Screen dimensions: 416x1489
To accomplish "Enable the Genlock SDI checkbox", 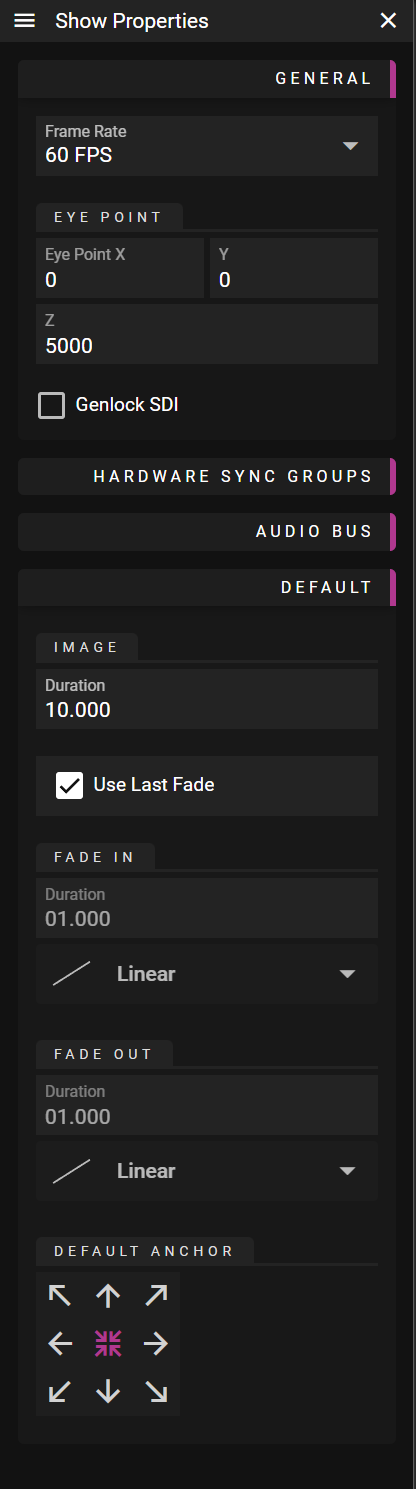I will tap(51, 405).
